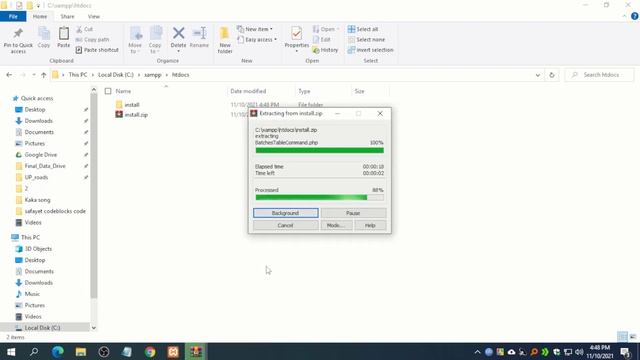Select Local Disk (C:) in navigation pane
The image size is (640, 360).
[x=42, y=328]
